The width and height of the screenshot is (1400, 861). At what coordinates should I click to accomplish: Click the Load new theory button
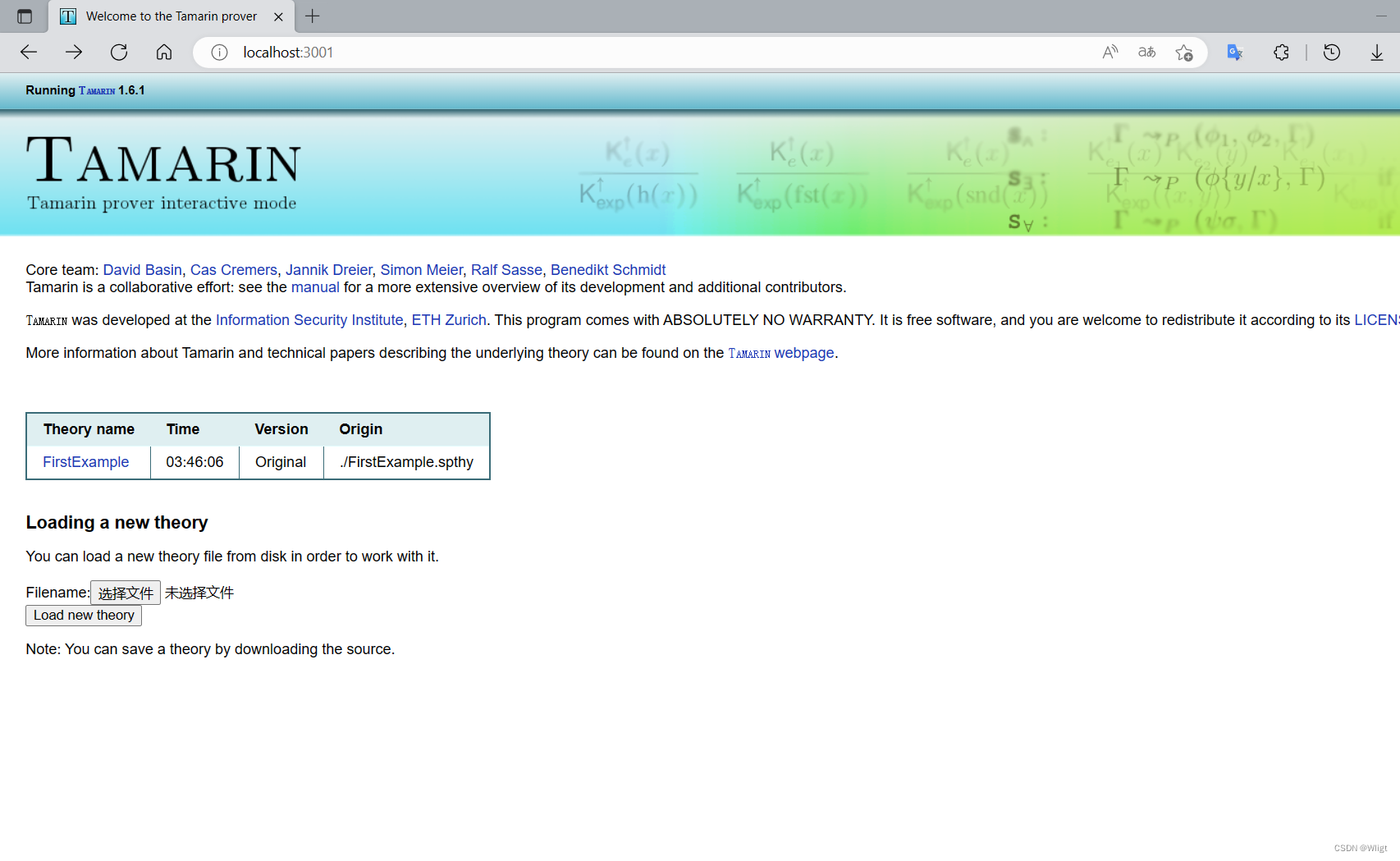(84, 616)
